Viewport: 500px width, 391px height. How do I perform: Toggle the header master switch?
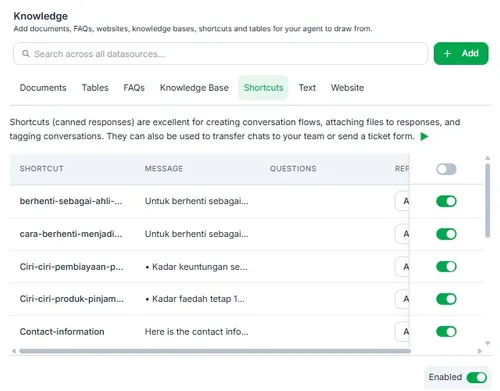(x=446, y=169)
